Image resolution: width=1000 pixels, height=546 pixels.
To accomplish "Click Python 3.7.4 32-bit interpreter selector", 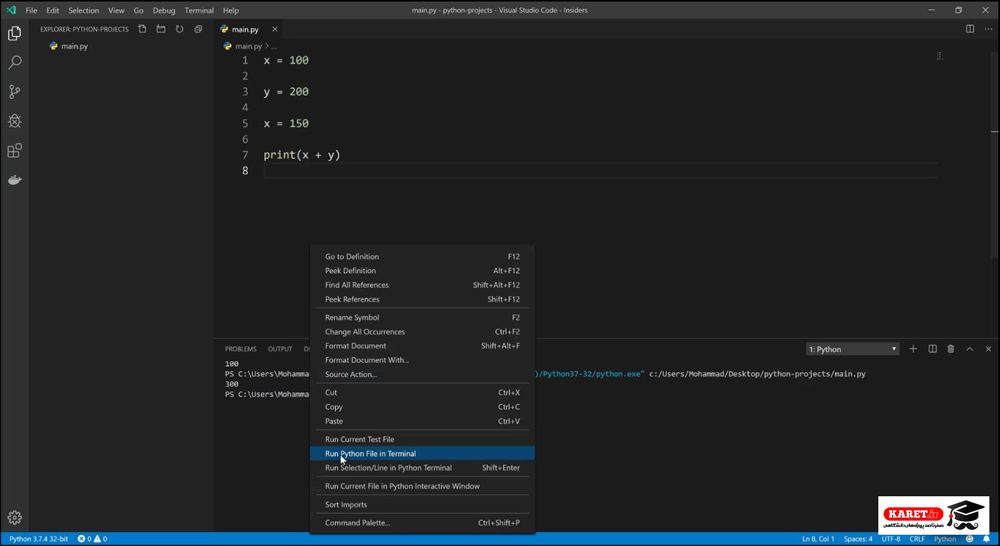I will [38, 539].
